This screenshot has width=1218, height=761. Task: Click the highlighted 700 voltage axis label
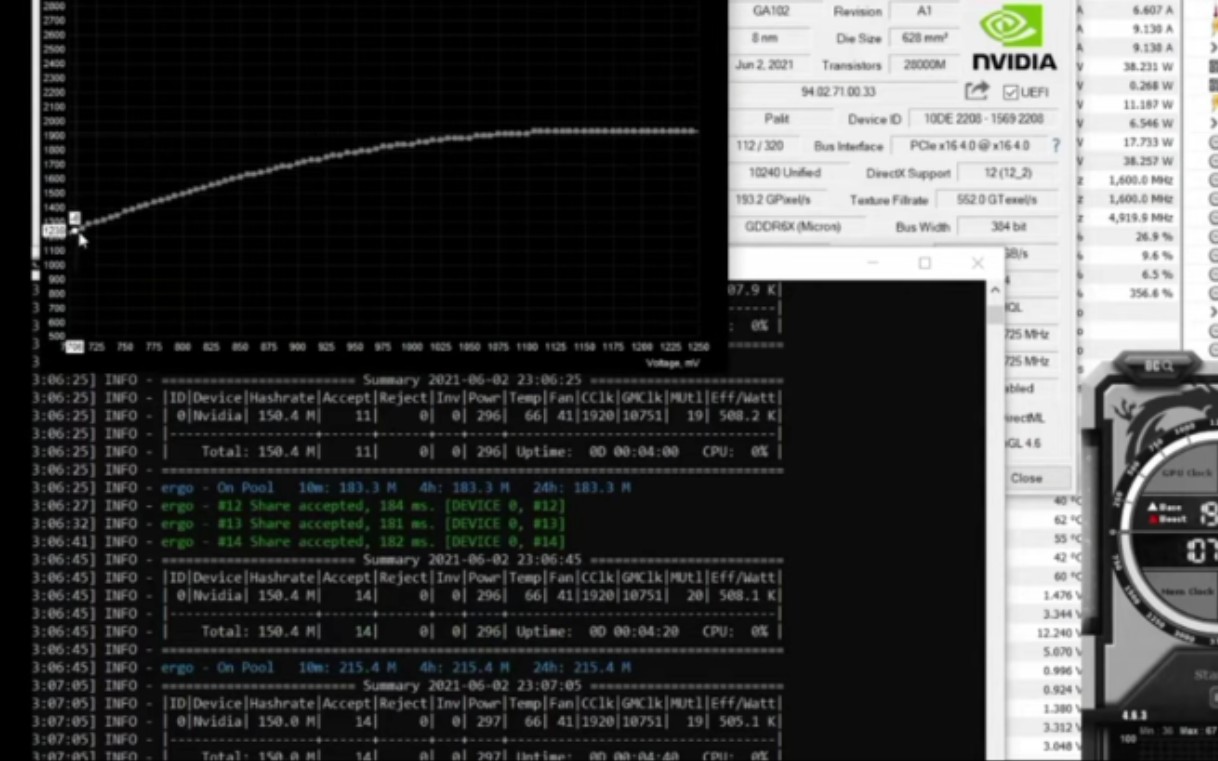click(73, 346)
